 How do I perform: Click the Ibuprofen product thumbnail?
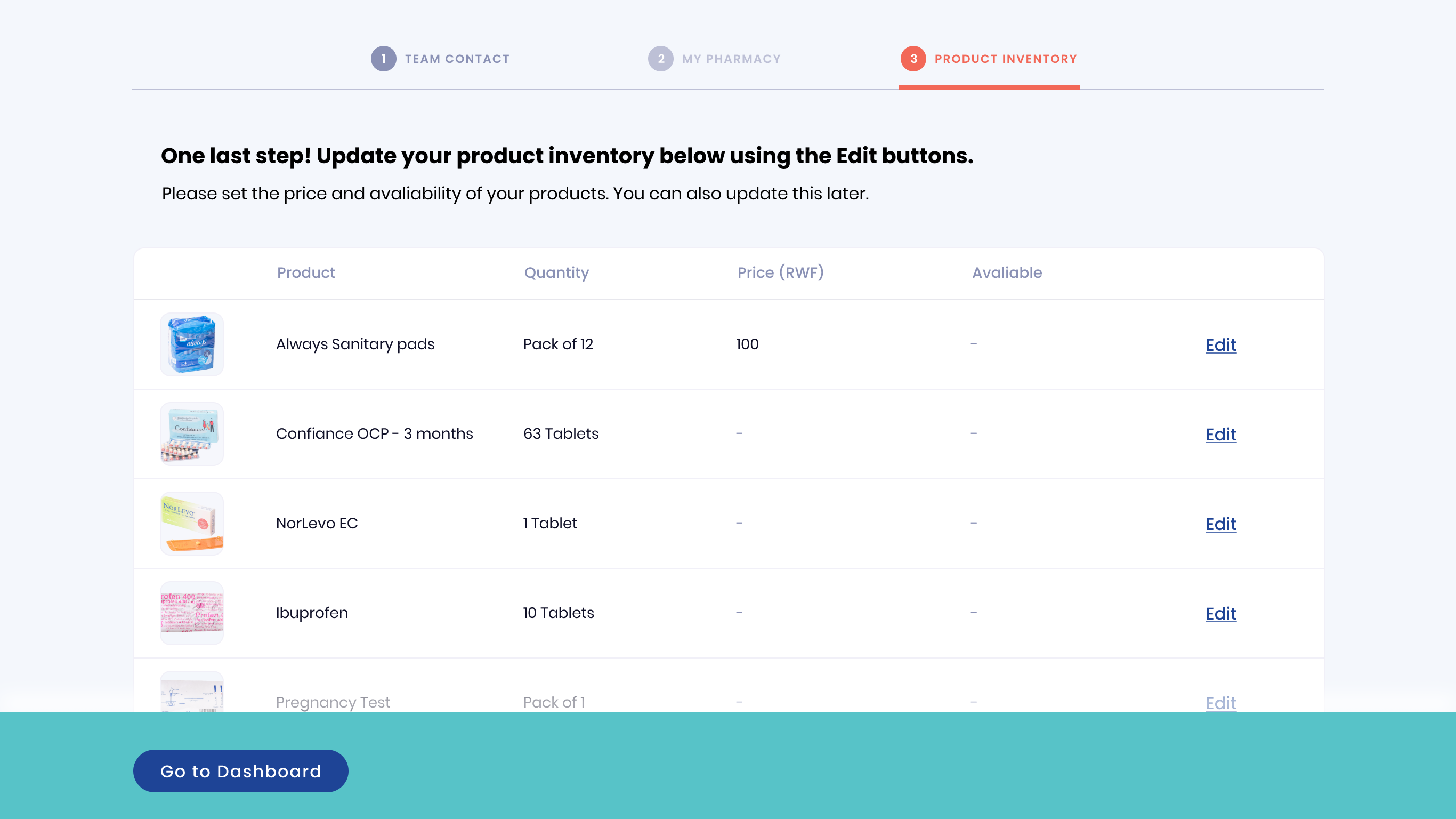click(192, 613)
